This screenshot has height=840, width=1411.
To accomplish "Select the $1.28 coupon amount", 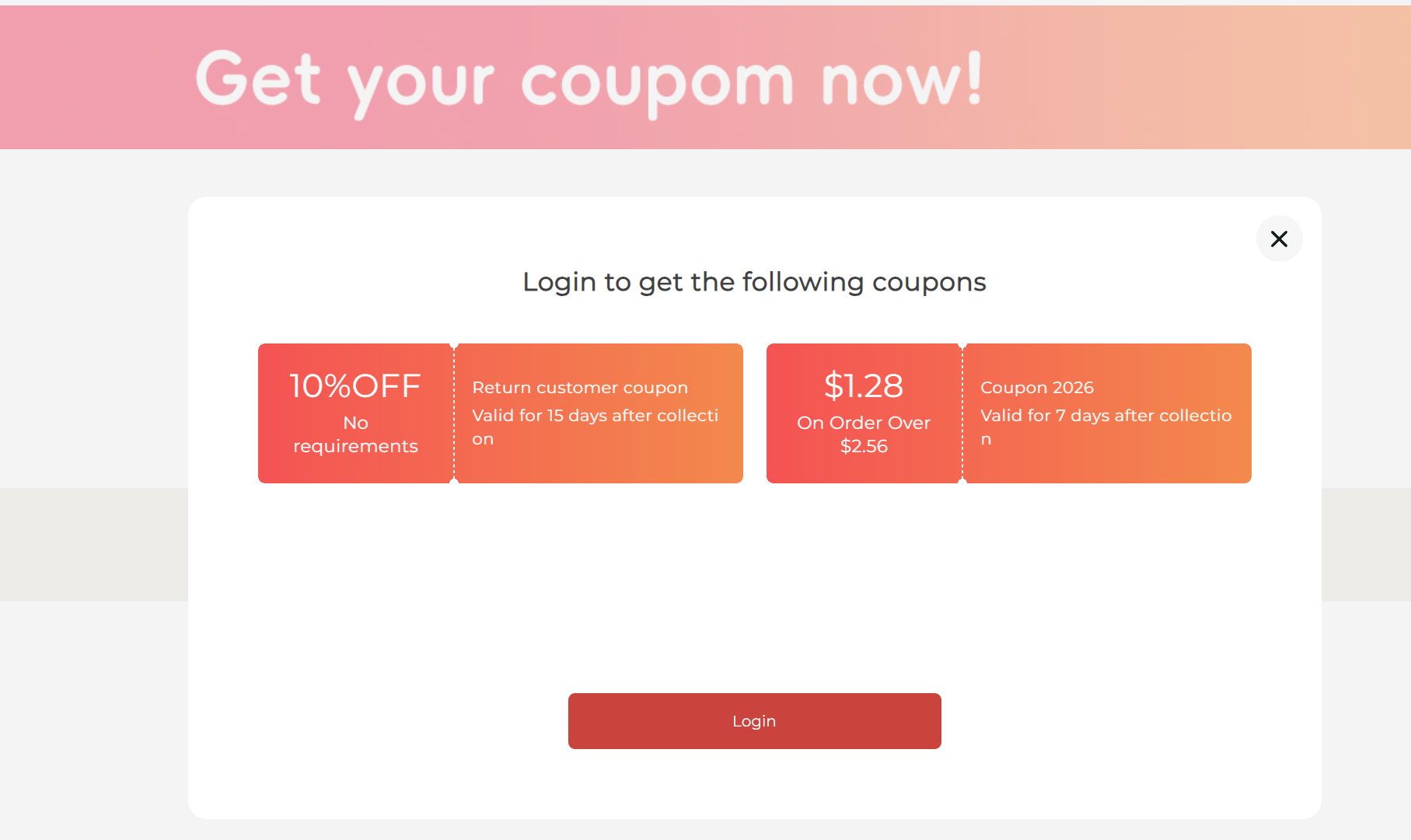I will 864,386.
